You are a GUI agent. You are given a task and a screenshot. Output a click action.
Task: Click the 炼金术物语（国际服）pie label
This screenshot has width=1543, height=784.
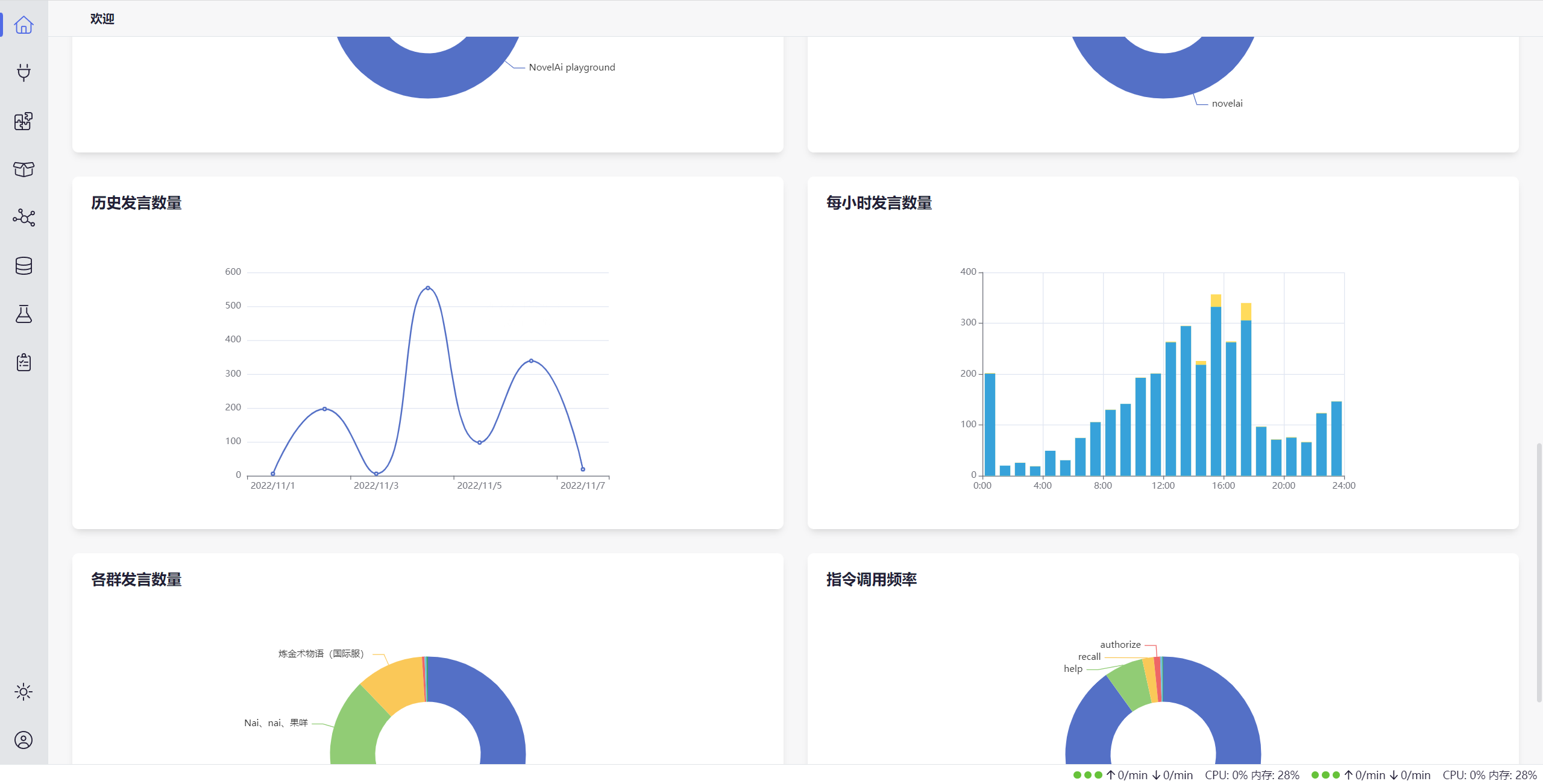[321, 654]
